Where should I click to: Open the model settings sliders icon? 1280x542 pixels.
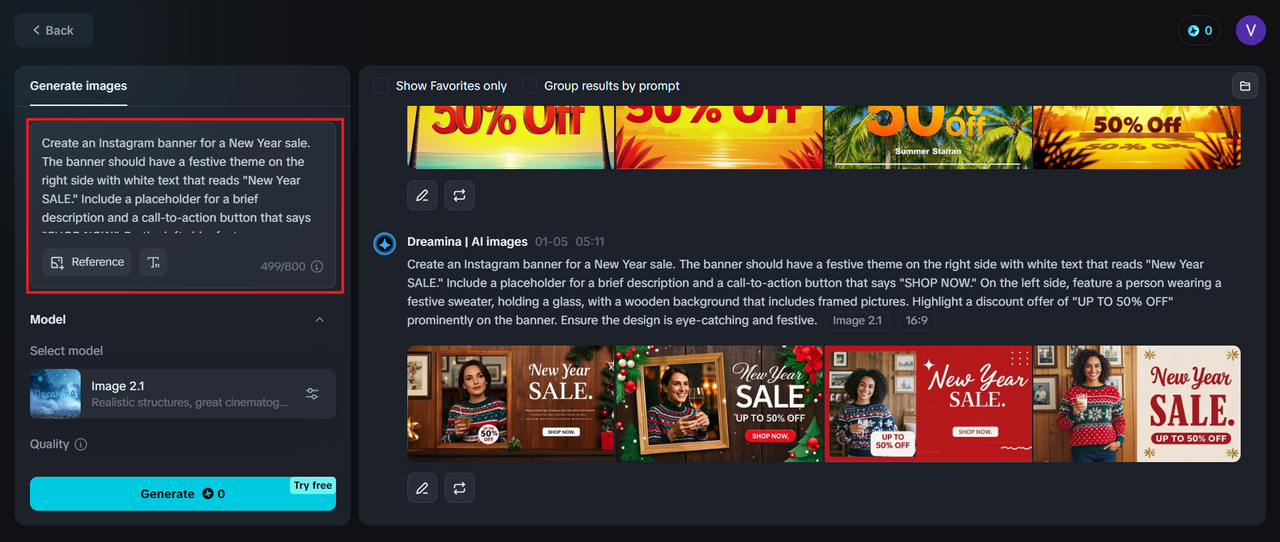tap(312, 394)
